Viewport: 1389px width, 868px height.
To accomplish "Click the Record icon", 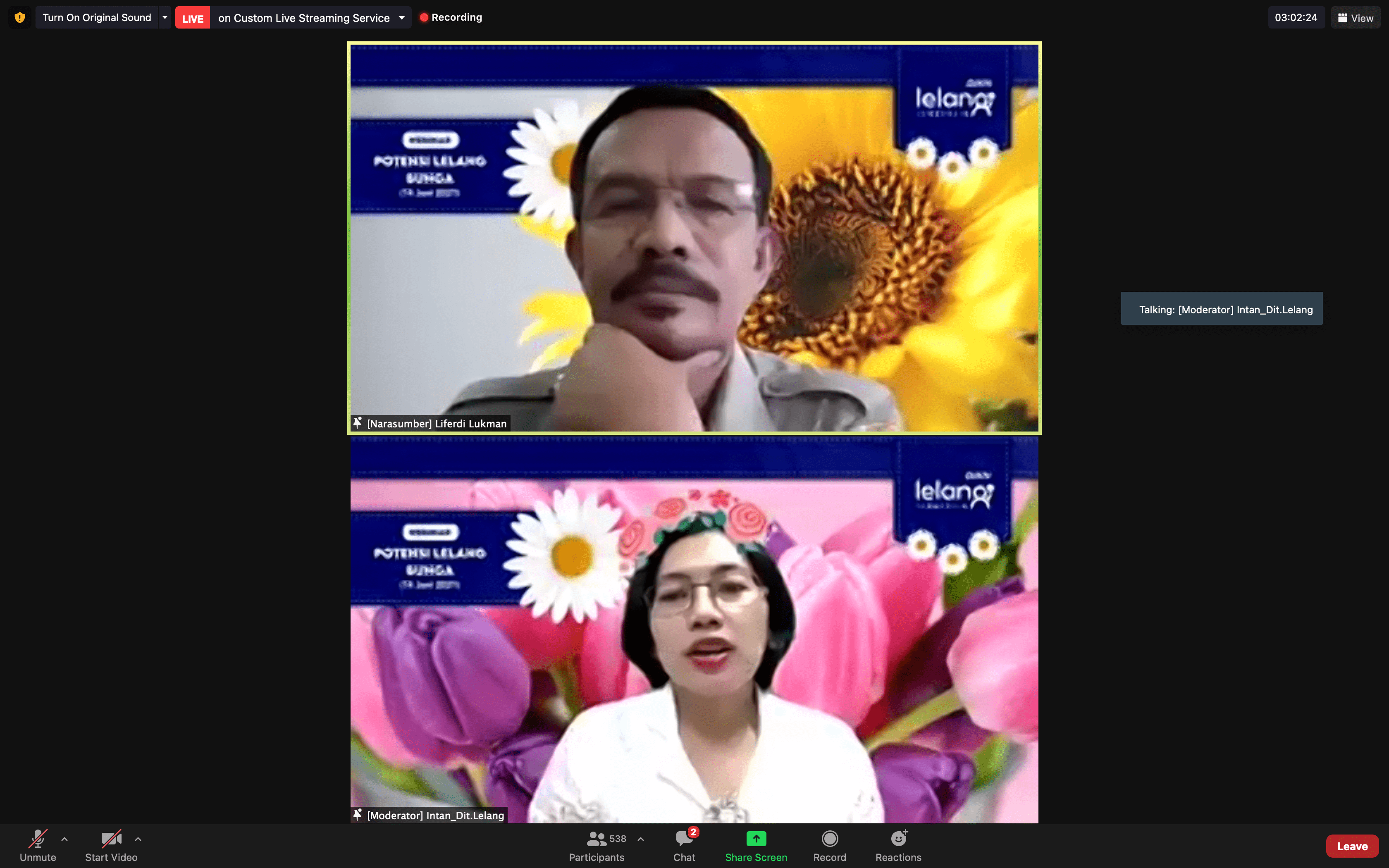I will (829, 839).
